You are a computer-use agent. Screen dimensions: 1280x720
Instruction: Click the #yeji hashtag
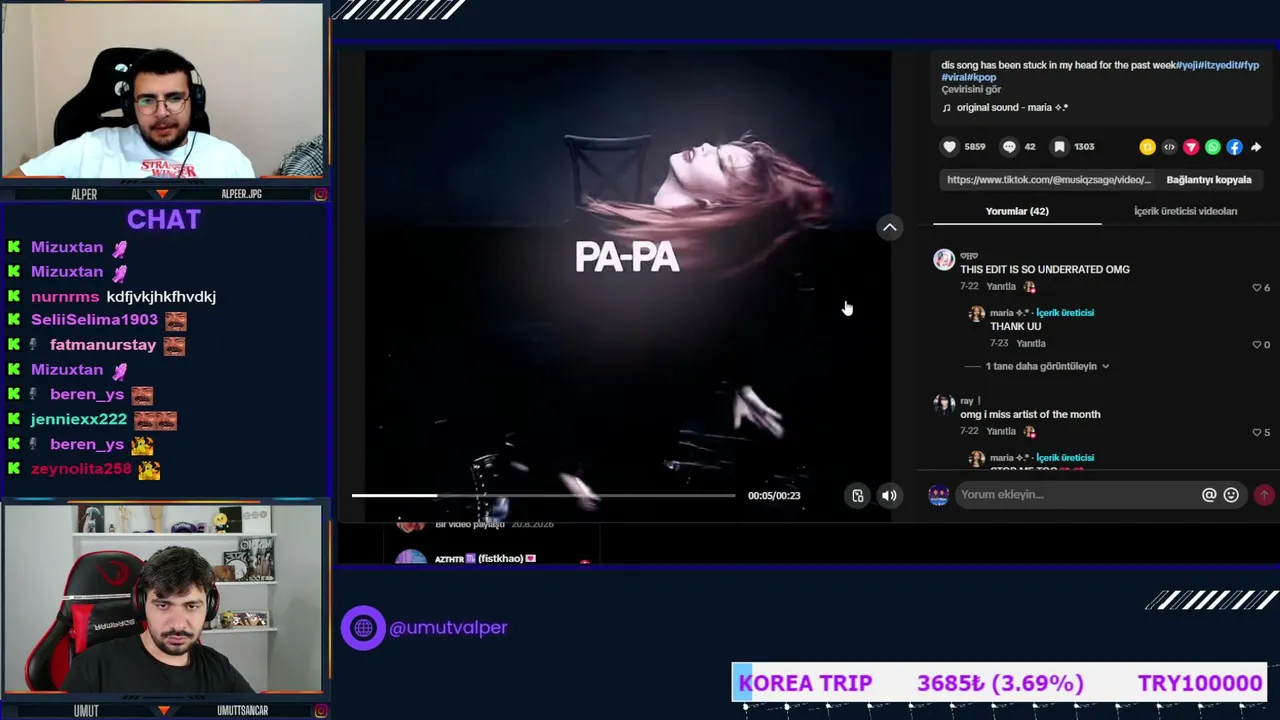pos(1187,65)
